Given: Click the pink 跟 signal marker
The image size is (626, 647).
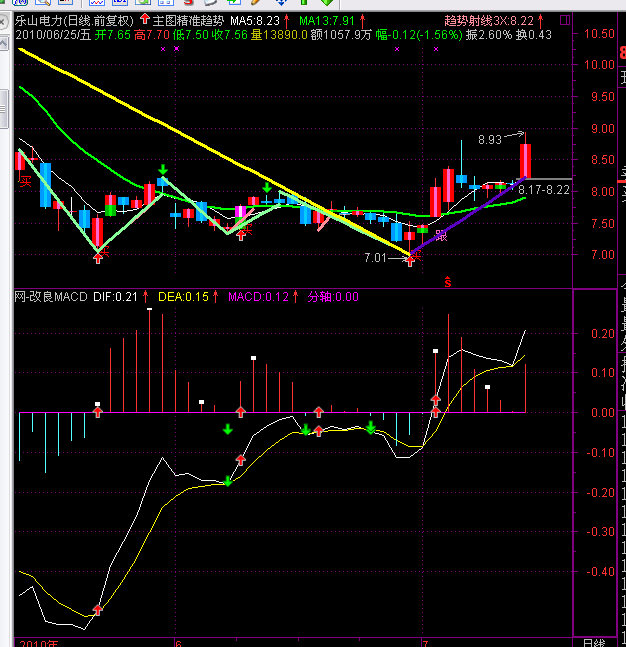Looking at the screenshot, I should [x=441, y=236].
